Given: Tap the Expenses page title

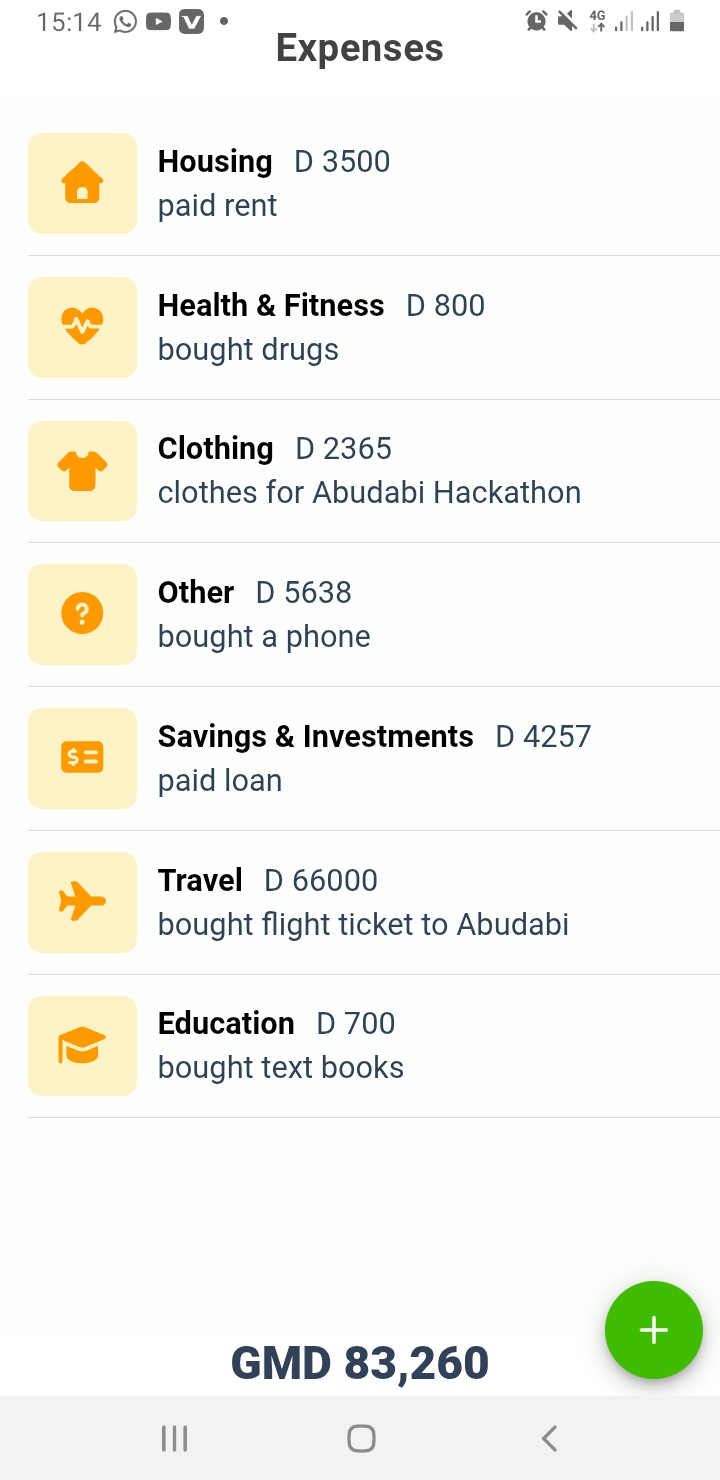Looking at the screenshot, I should pos(360,48).
